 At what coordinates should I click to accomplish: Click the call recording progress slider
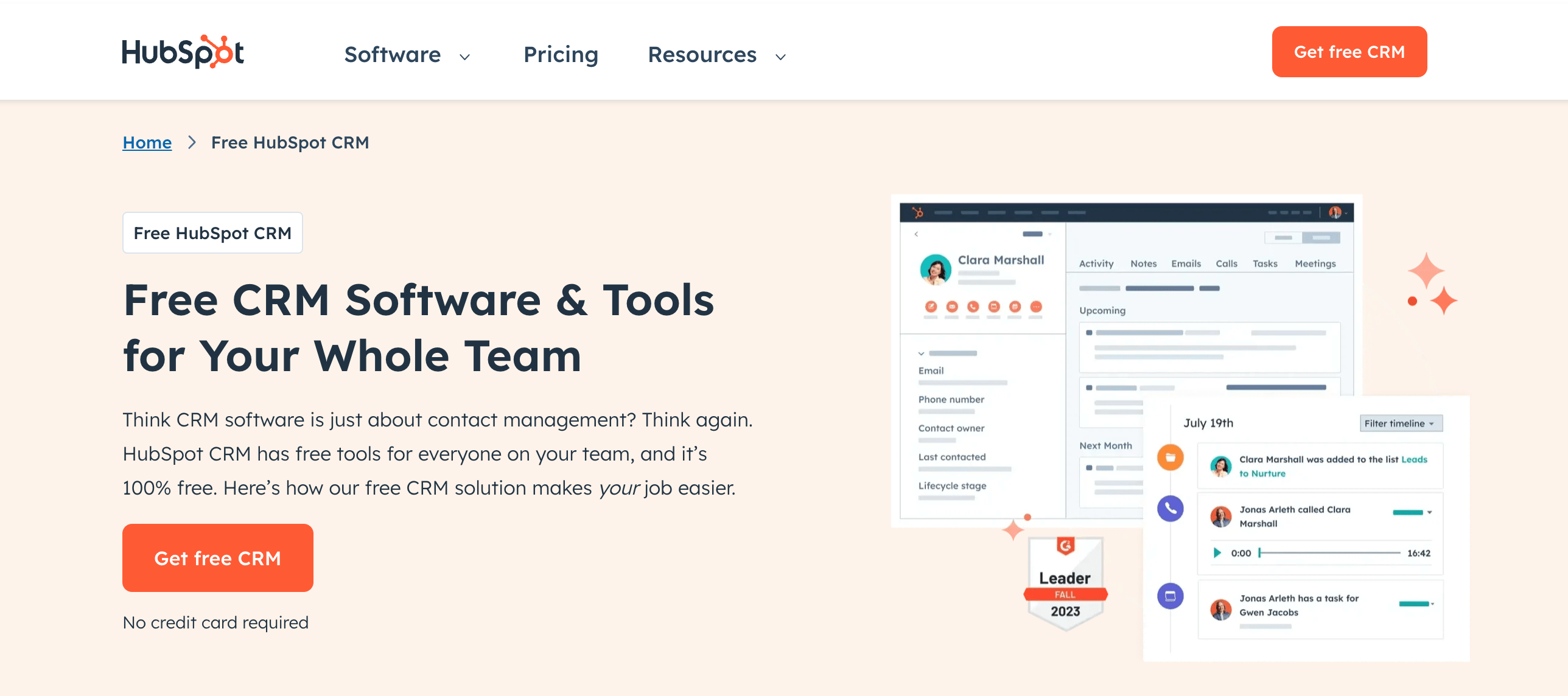1329,553
